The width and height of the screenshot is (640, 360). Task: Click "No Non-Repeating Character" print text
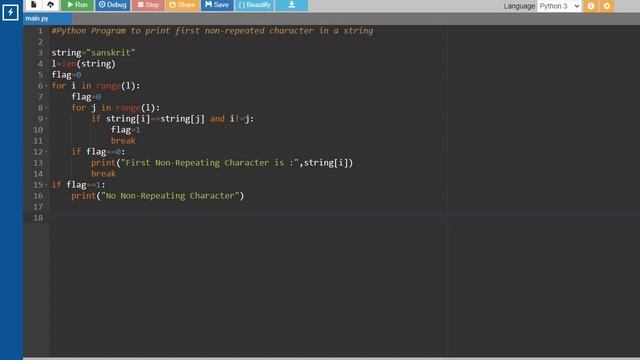click(x=170, y=196)
